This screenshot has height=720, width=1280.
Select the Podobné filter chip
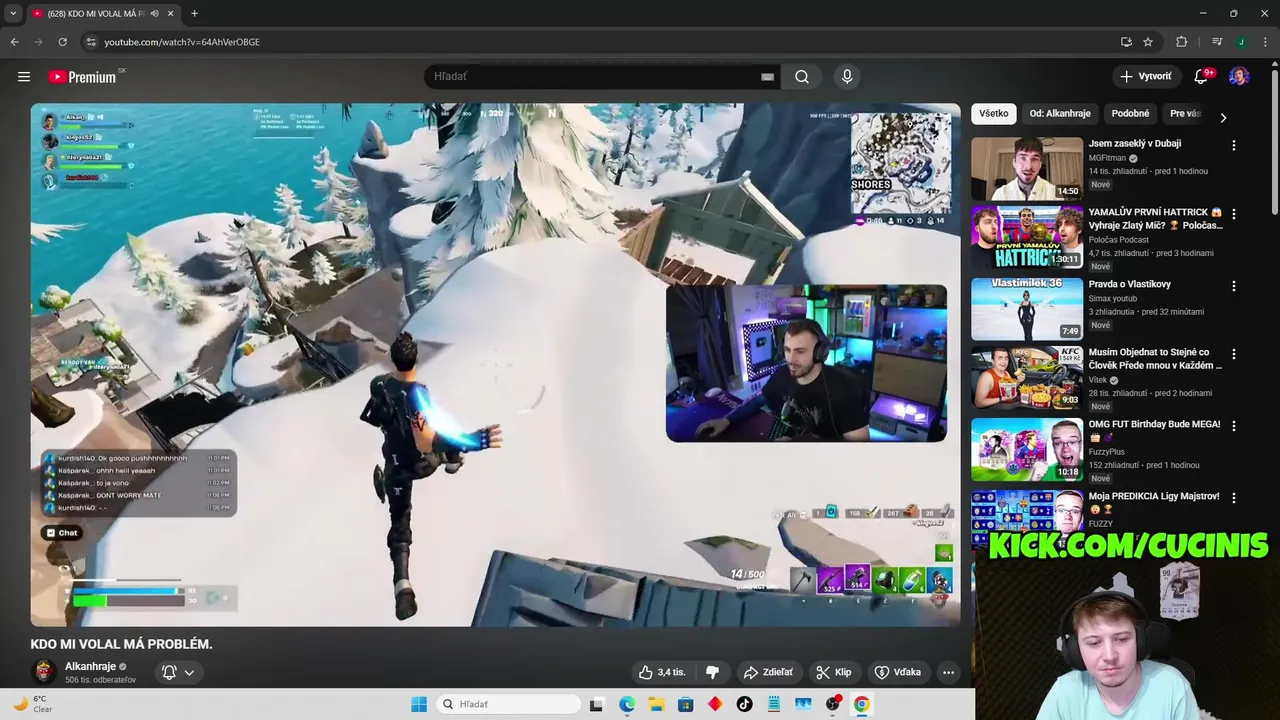(1130, 114)
